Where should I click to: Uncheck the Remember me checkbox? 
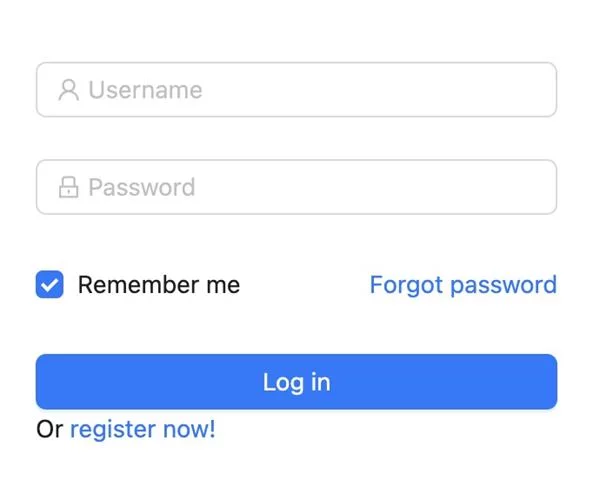click(x=49, y=285)
